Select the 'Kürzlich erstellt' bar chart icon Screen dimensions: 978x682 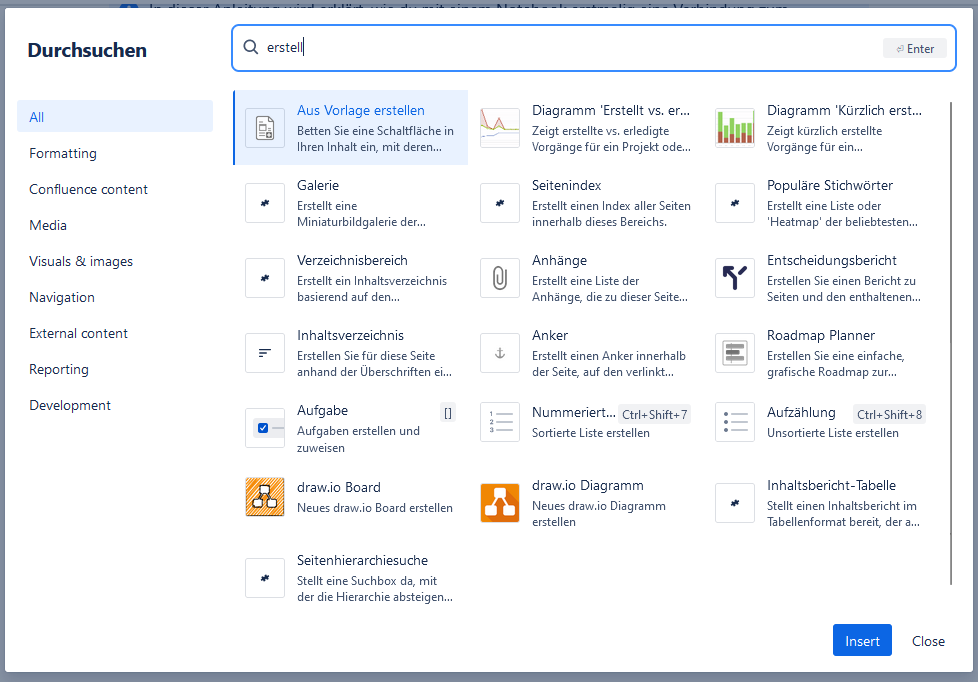(x=735, y=128)
